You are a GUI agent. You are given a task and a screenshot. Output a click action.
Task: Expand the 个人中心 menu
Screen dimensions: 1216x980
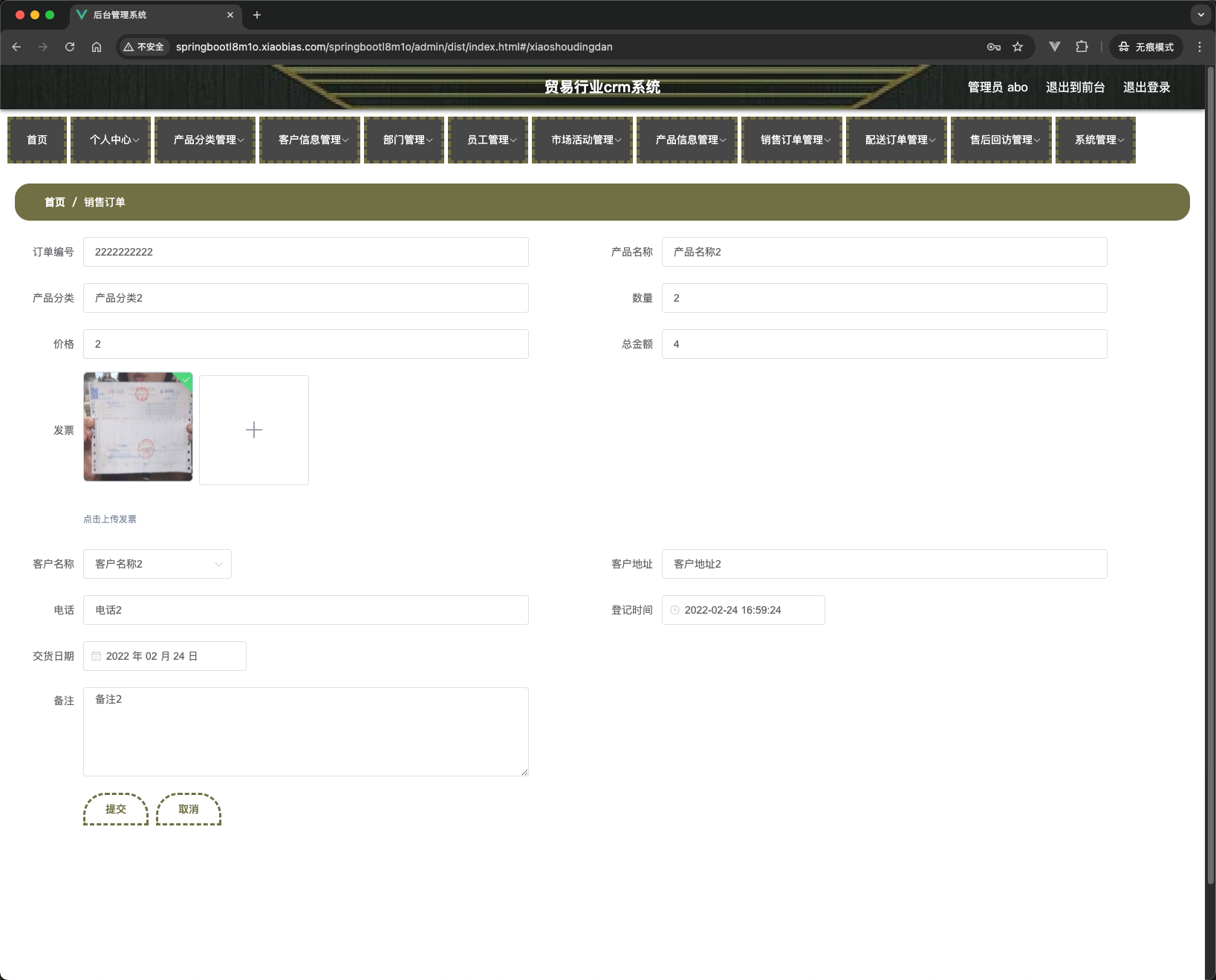coord(111,140)
